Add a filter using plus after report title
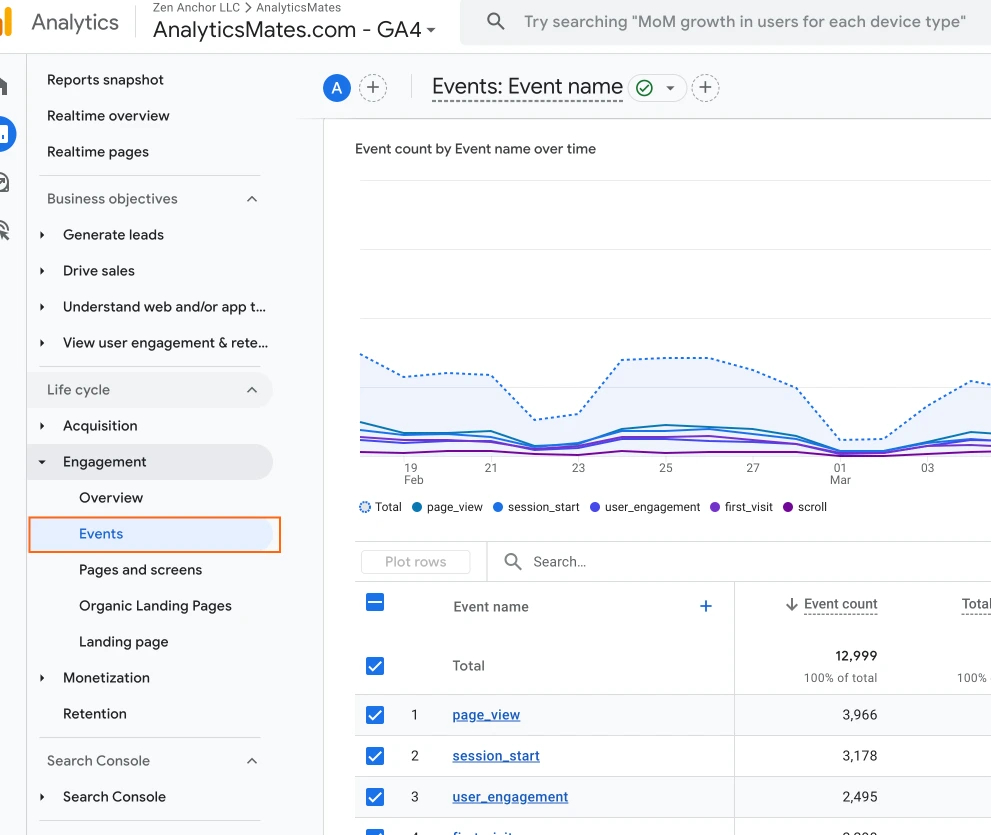Viewport: 991px width, 835px height. (x=705, y=87)
